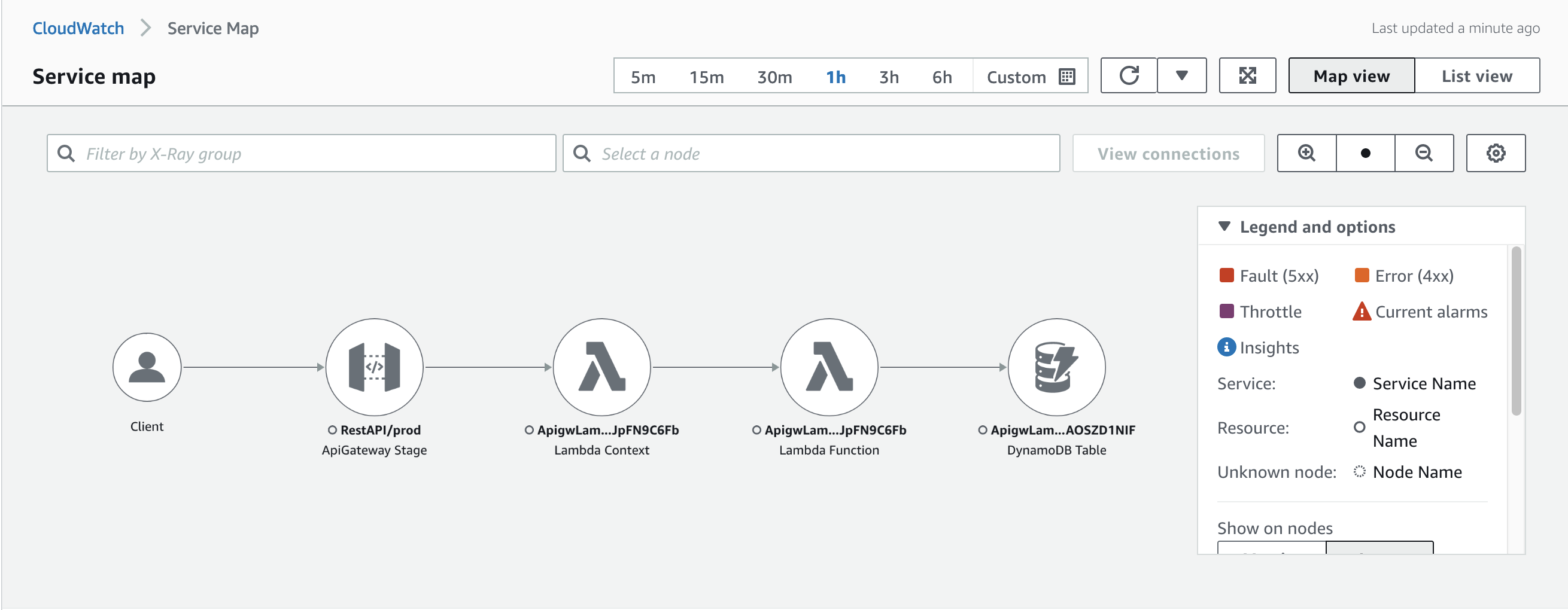The width and height of the screenshot is (1568, 610).
Task: Select the DynamoDB Table node icon
Action: tap(1057, 367)
